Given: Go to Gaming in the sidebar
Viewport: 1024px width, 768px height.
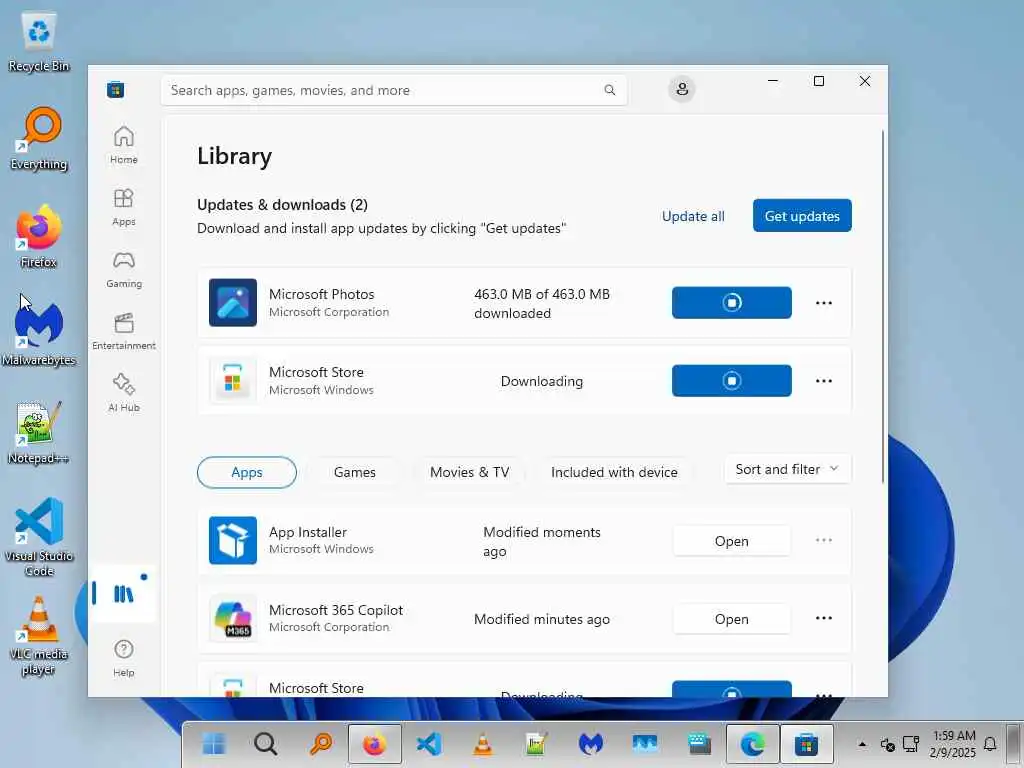Looking at the screenshot, I should click(x=123, y=269).
